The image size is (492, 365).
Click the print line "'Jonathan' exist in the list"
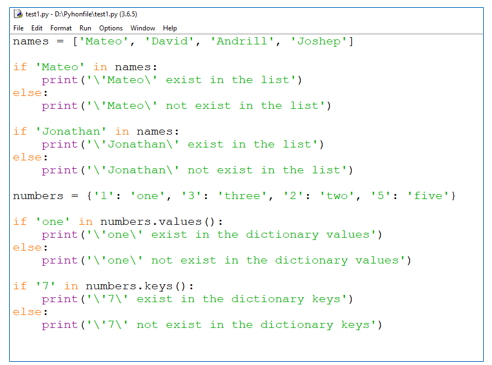[183, 144]
